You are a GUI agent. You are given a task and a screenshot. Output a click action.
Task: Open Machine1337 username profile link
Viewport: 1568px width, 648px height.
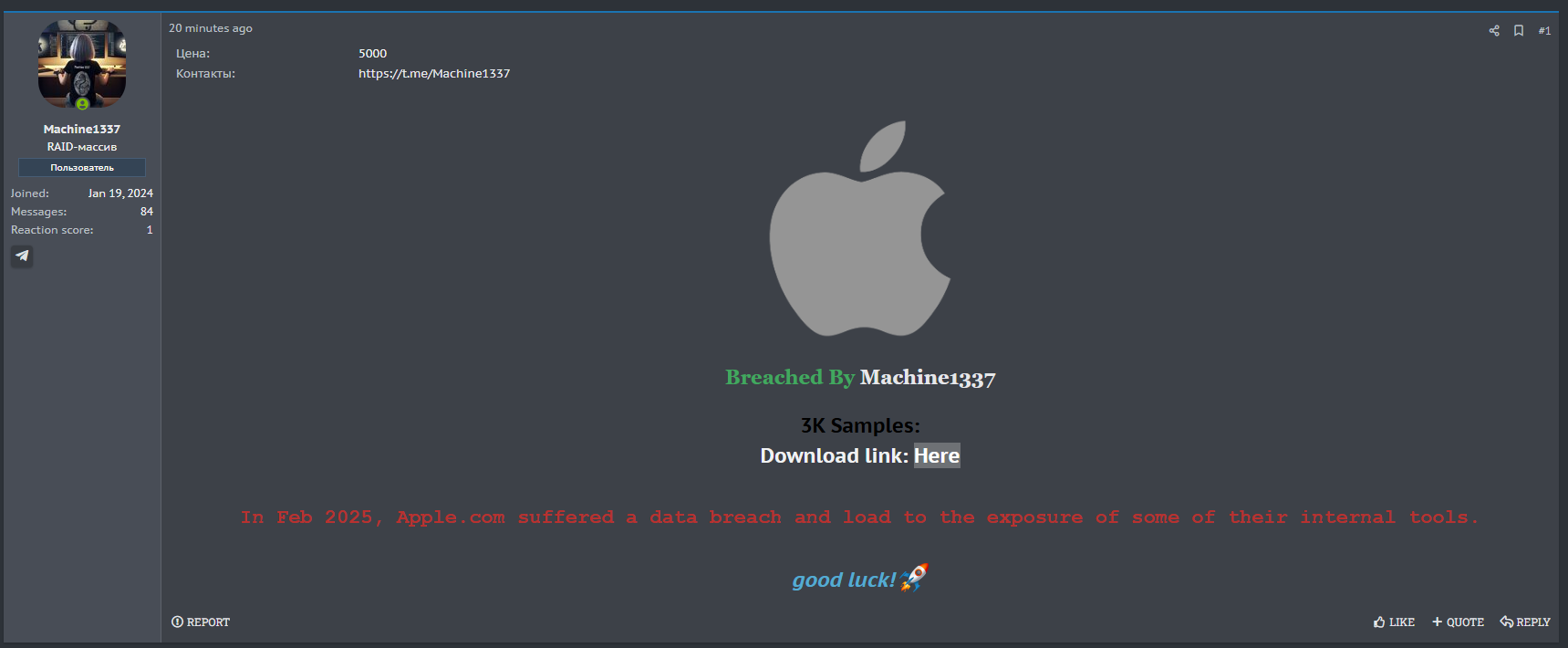[82, 129]
